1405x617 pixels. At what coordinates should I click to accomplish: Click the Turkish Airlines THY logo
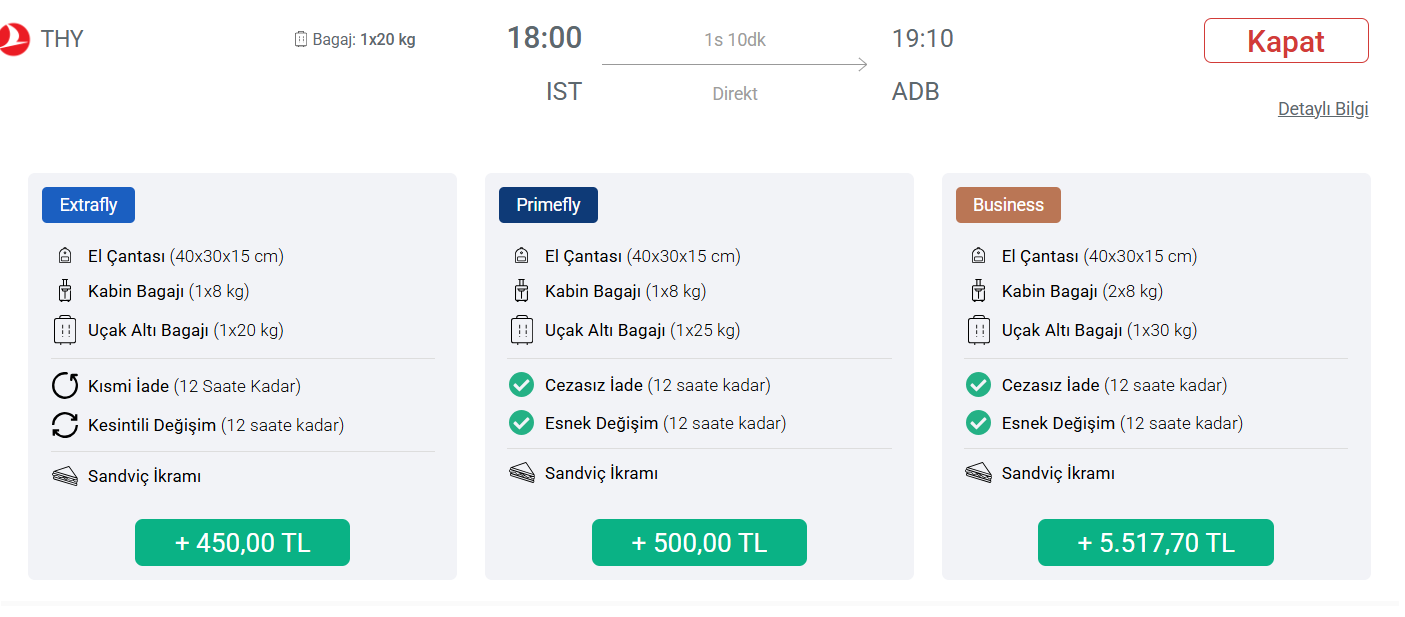[x=13, y=39]
